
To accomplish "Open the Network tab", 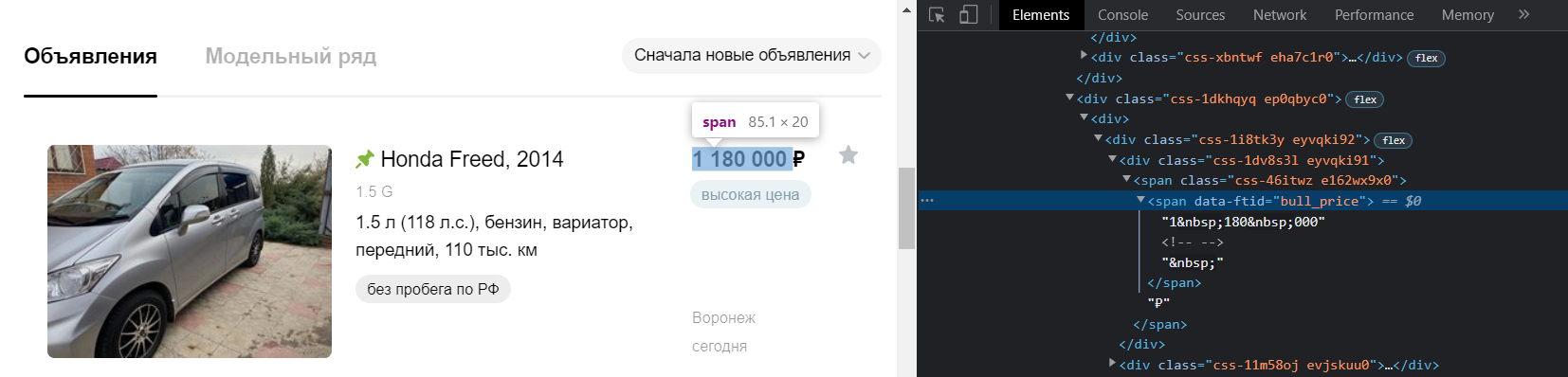I will 1279,15.
